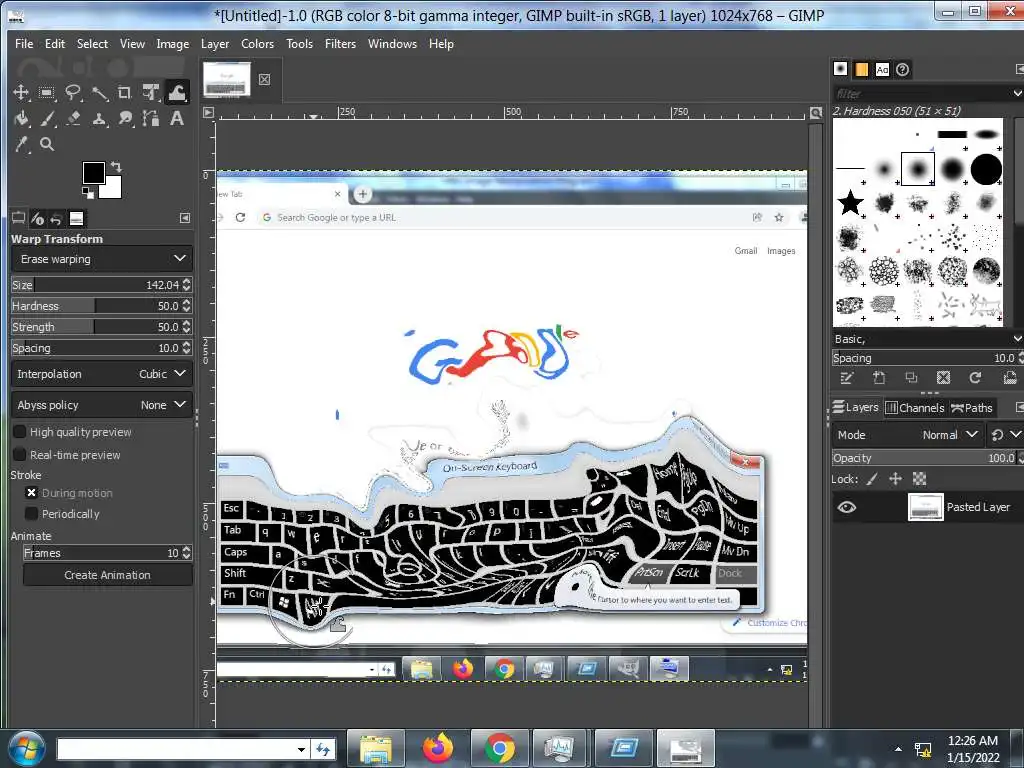Reset colors to default black and white

point(87,192)
